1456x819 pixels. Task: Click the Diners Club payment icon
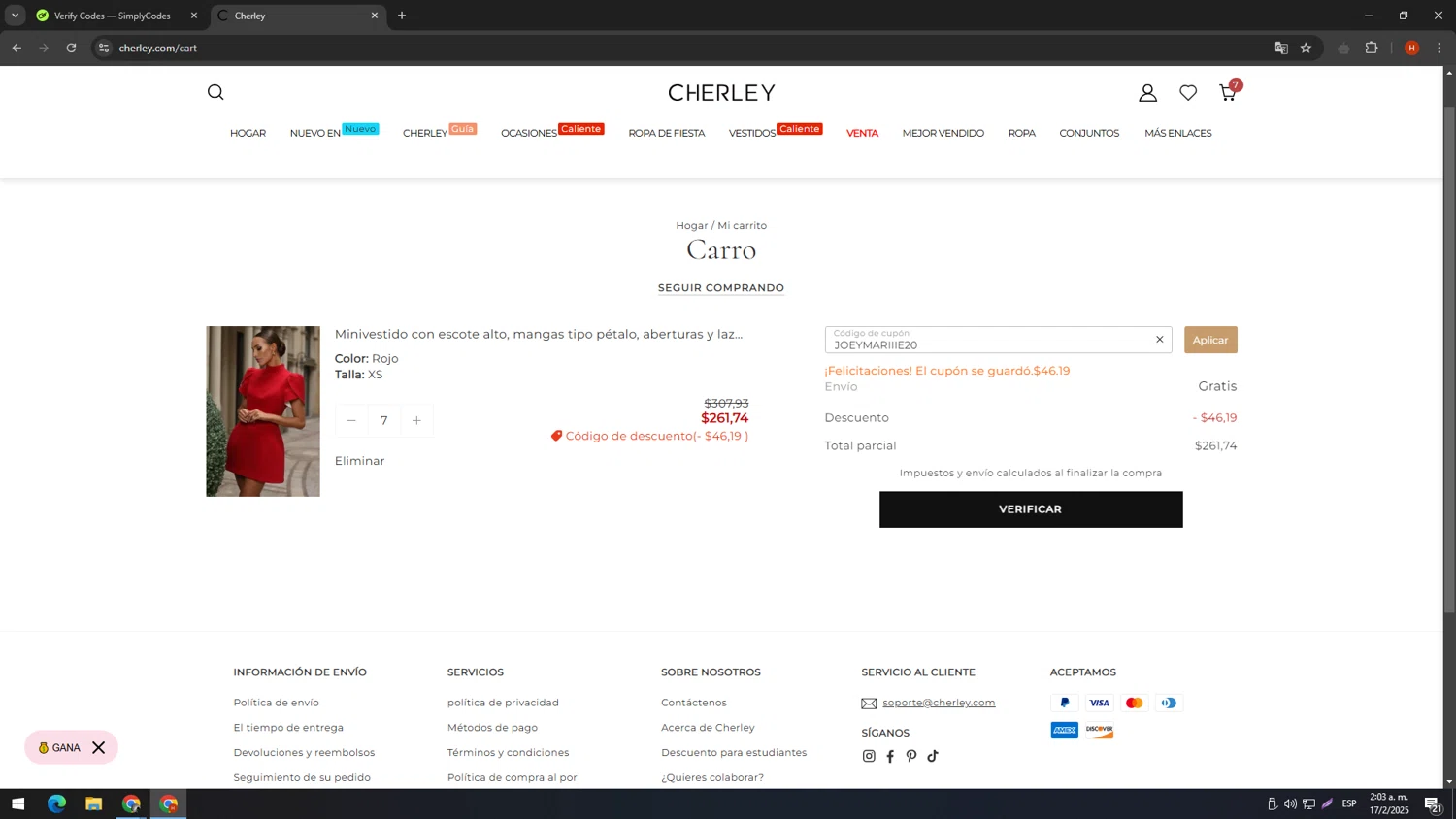(x=1169, y=703)
